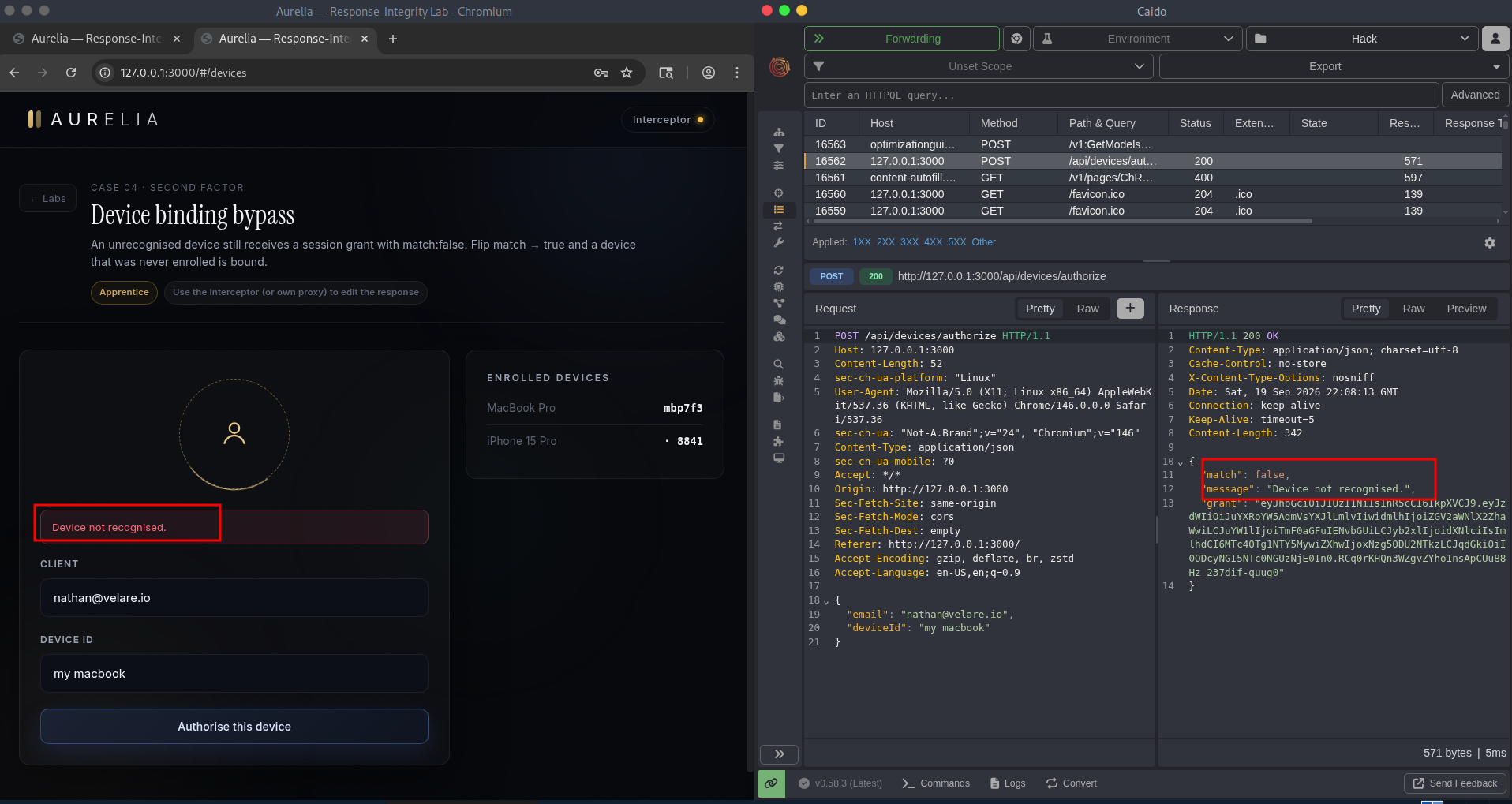
Task: Open Plugins puzzle icon in Caido sidebar
Action: tap(779, 441)
